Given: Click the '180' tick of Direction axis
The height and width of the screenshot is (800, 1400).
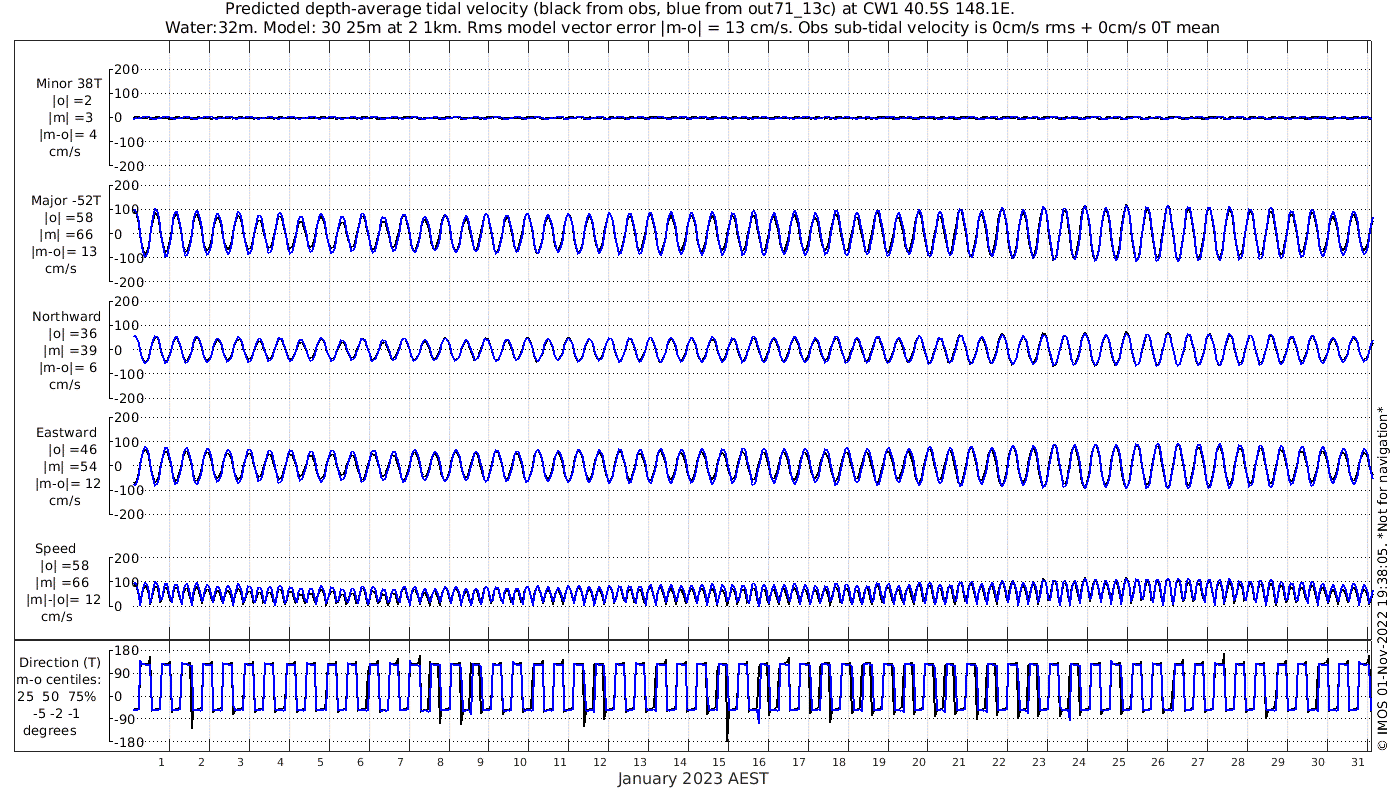Looking at the screenshot, I should (x=125, y=651).
